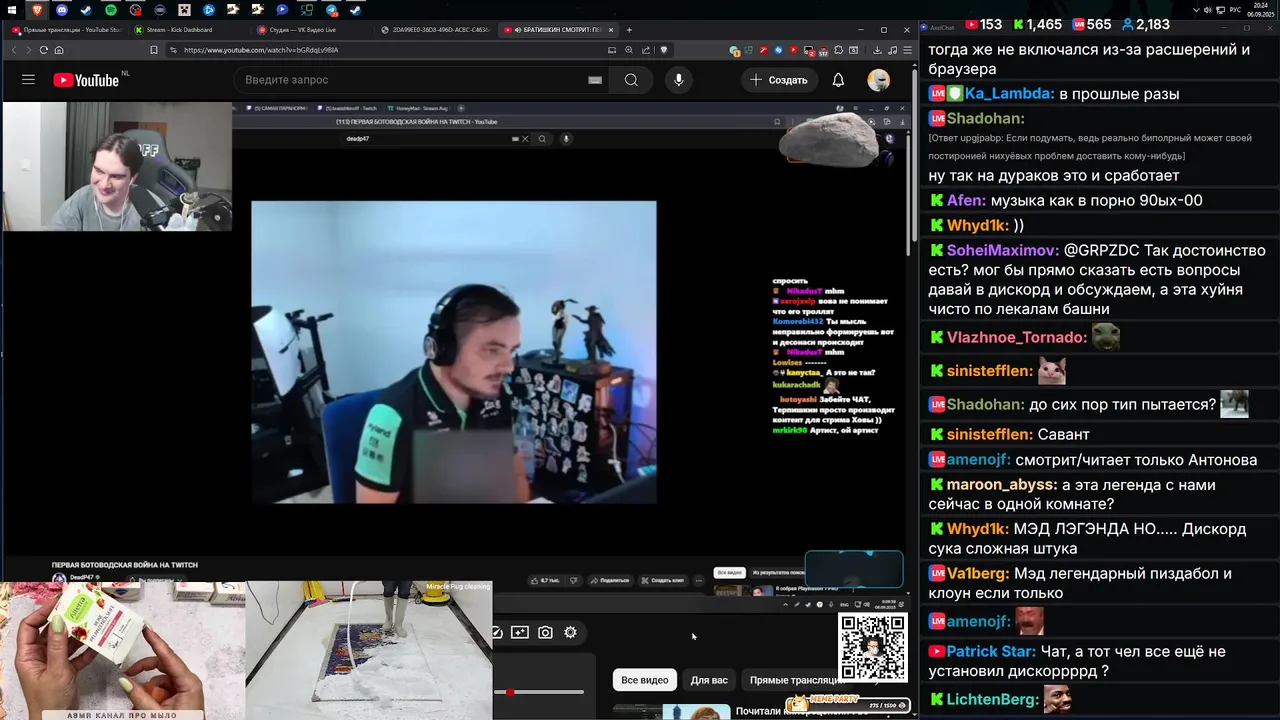Click 'Поделиться' share button

(611, 580)
